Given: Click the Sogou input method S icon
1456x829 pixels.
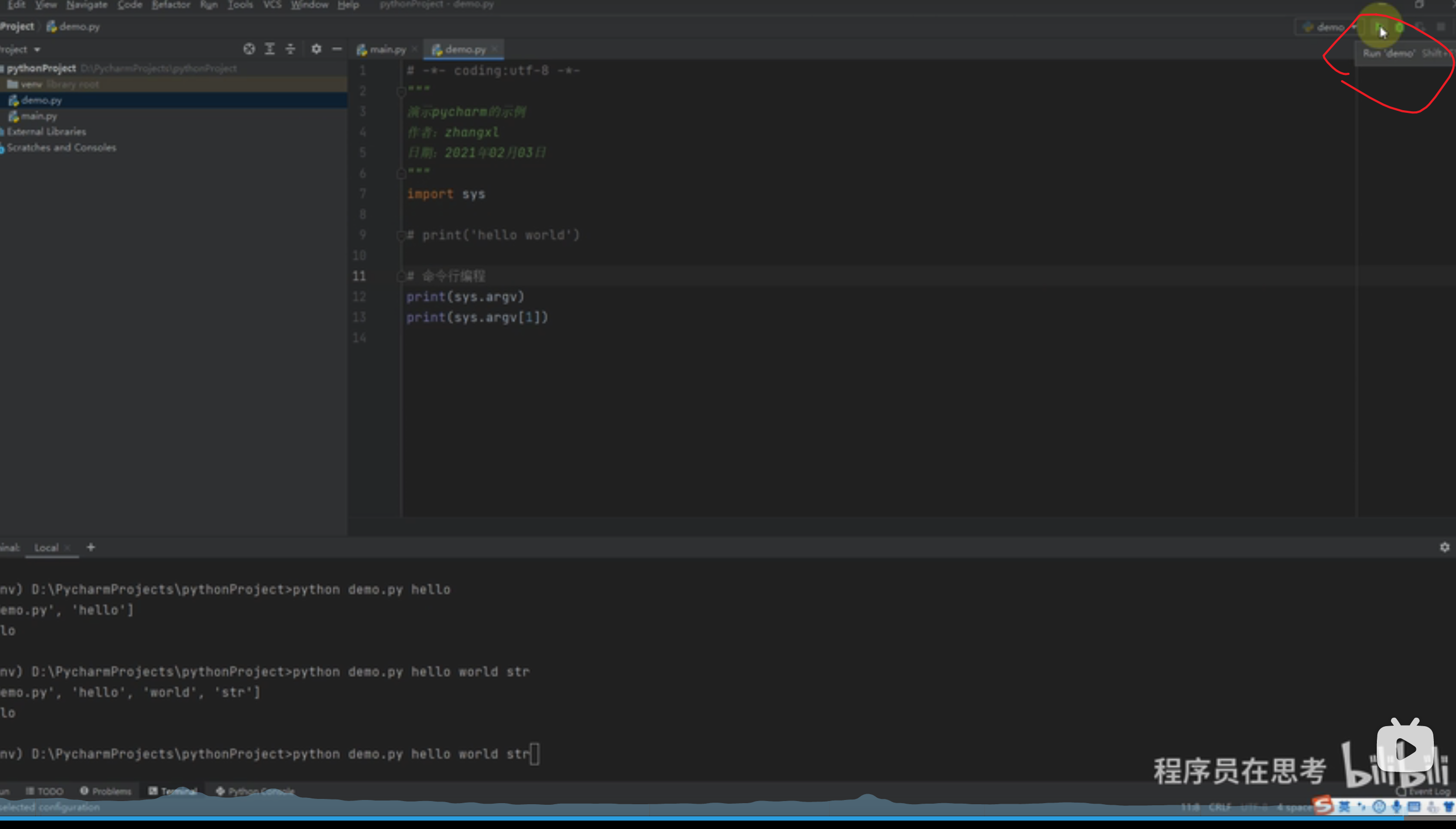Looking at the screenshot, I should click(x=1324, y=805).
